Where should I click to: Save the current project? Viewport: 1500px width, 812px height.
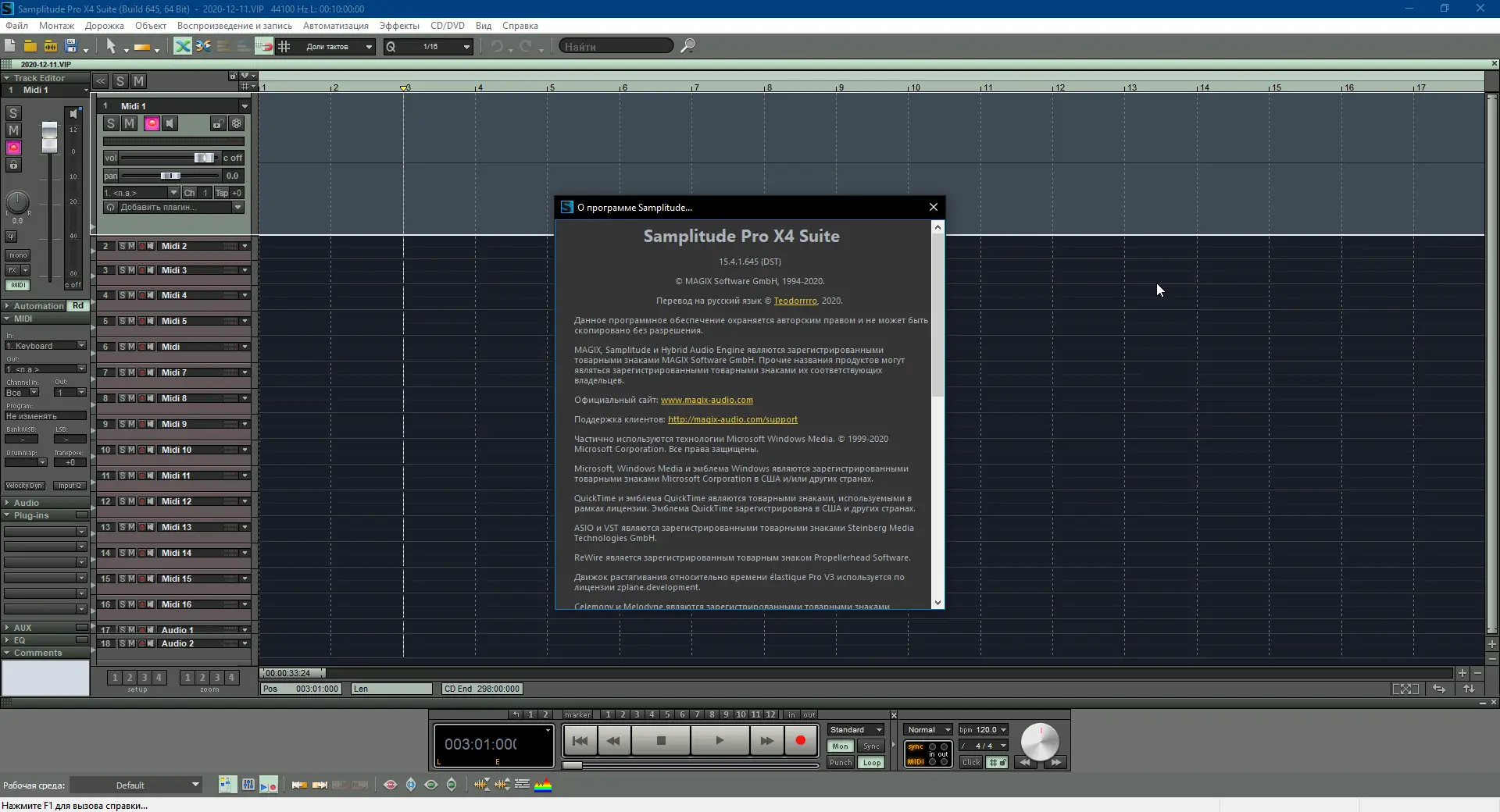71,46
